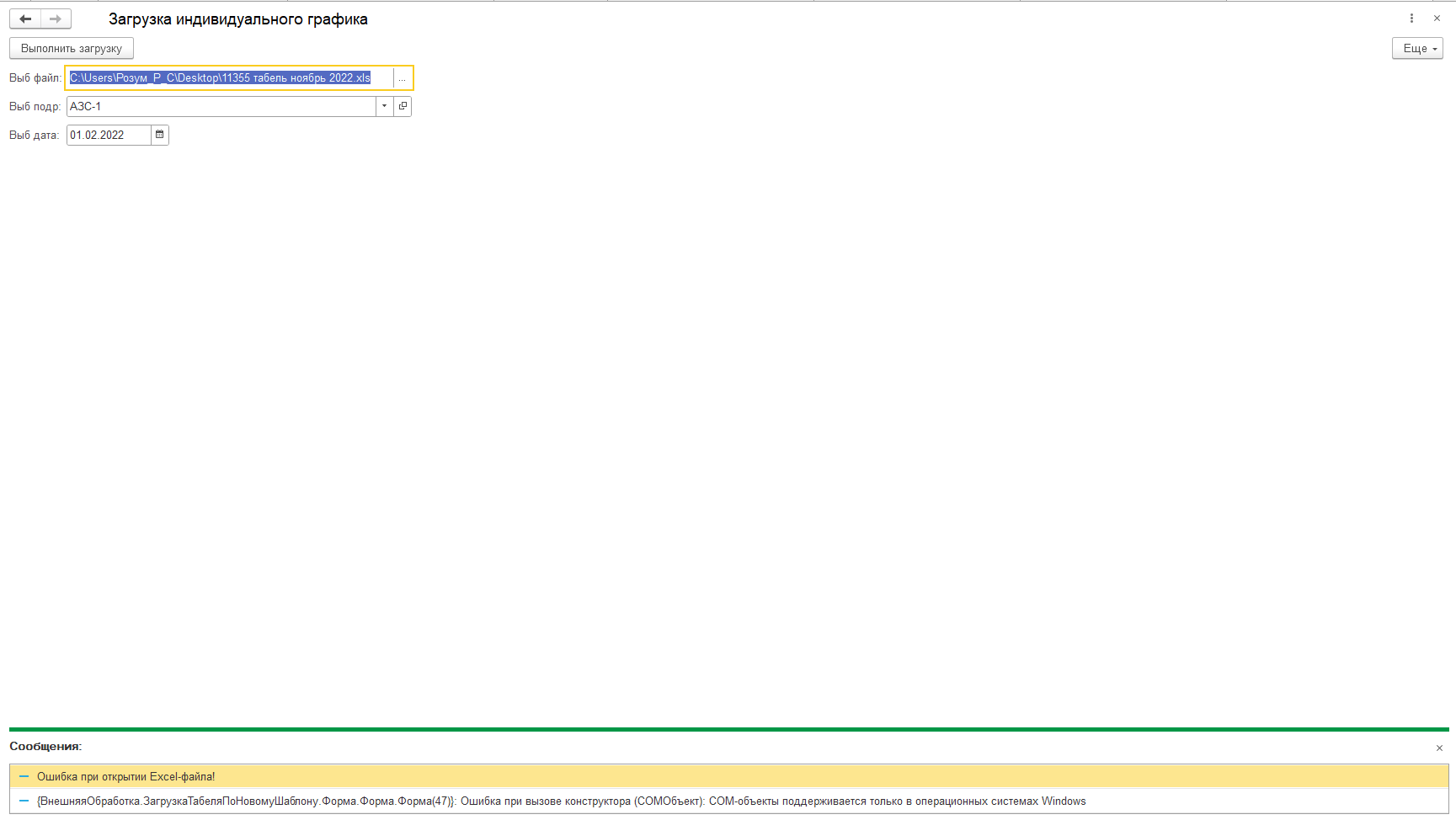Select message Ошибка при открытии Excel-файла!

tap(728, 776)
